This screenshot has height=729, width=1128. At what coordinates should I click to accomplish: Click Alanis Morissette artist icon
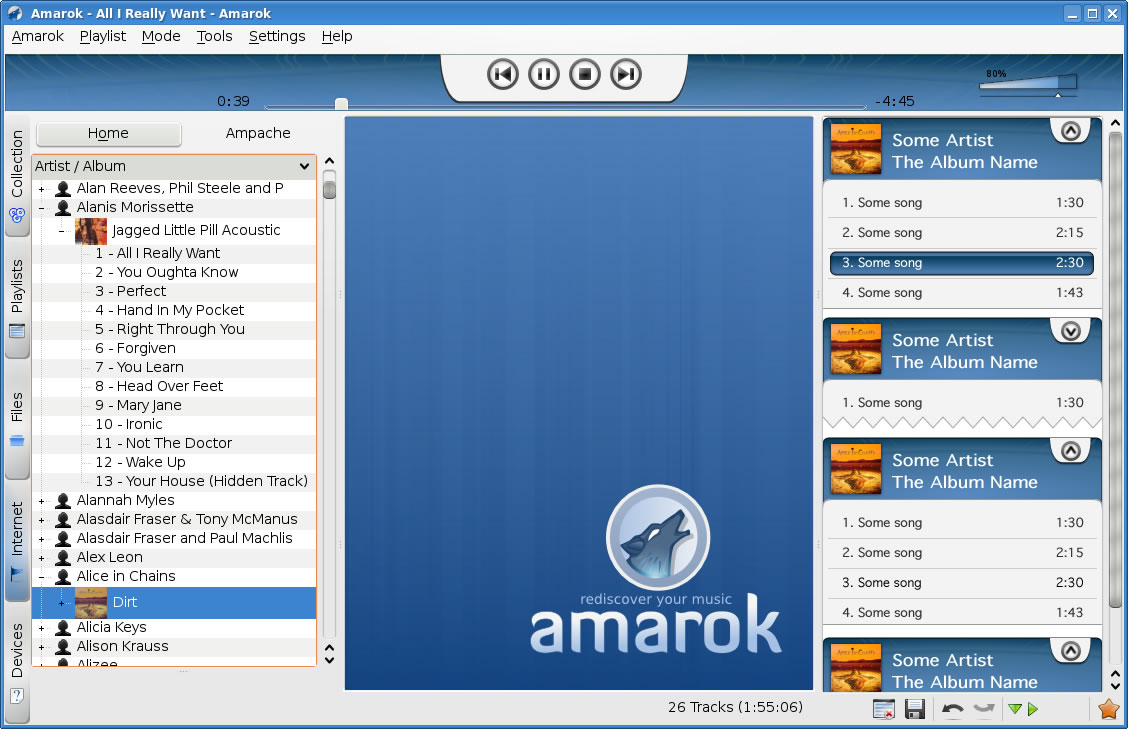point(63,208)
